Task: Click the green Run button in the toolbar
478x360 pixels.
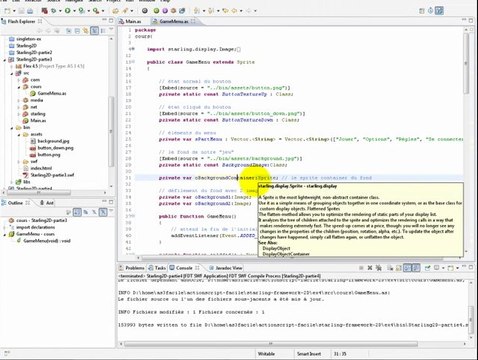Action: (68, 11)
